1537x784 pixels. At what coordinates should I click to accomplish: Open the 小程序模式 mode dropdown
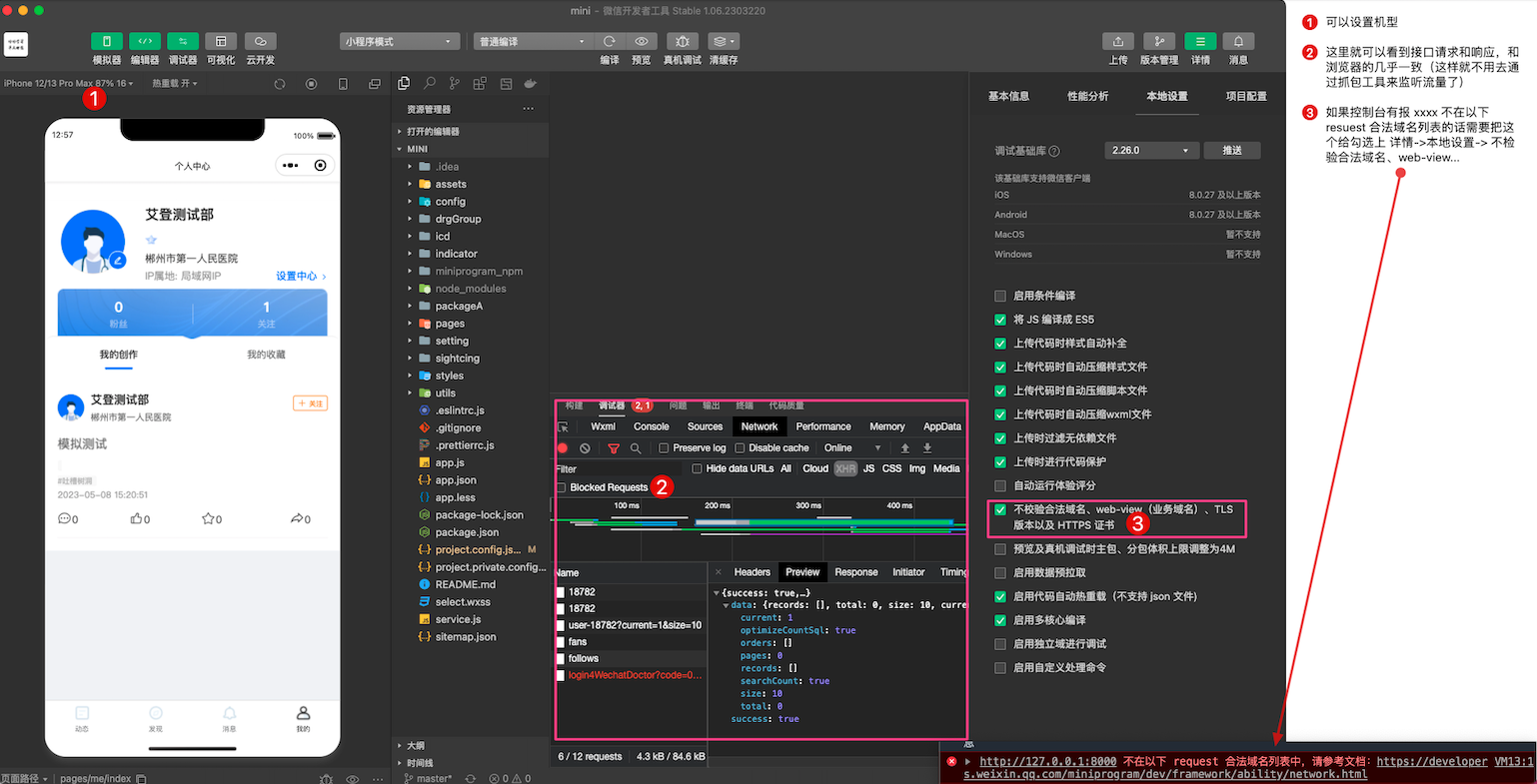pyautogui.click(x=400, y=42)
